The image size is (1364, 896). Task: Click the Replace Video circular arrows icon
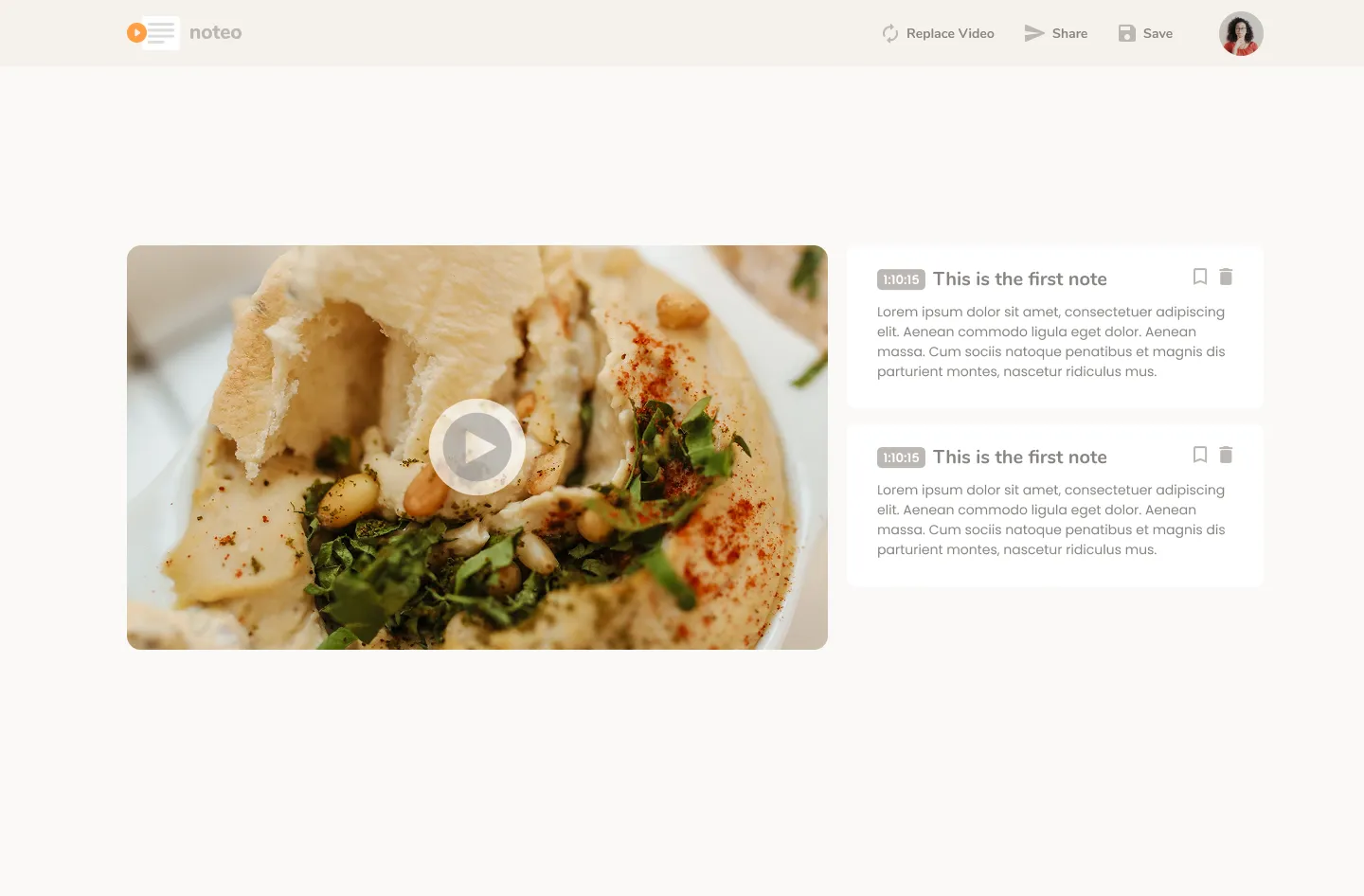890,33
